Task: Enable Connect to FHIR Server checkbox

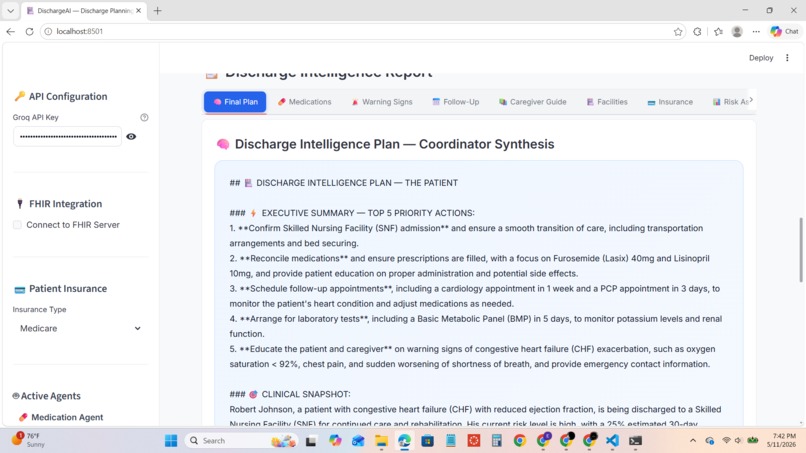Action: coord(17,225)
